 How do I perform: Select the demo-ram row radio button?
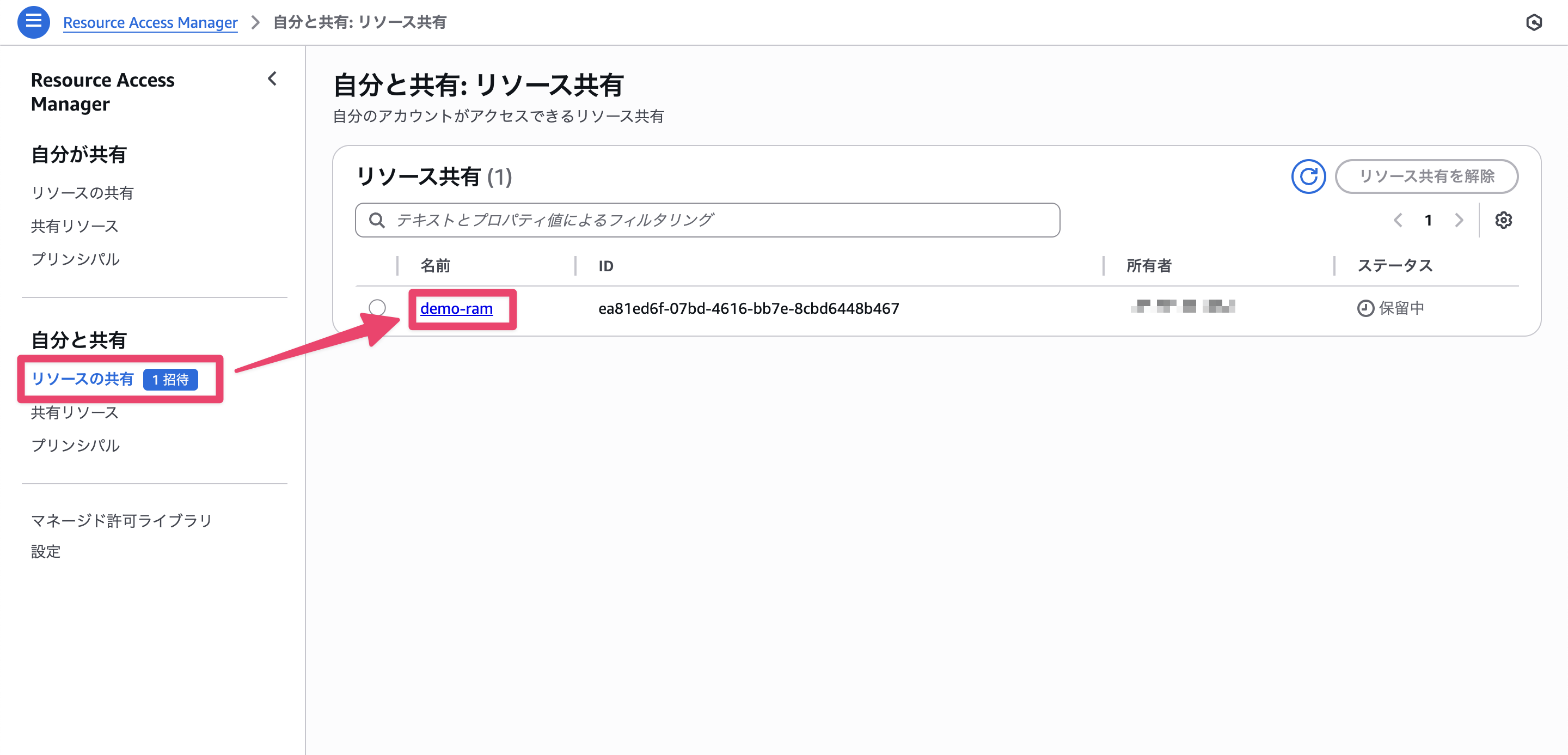[377, 307]
